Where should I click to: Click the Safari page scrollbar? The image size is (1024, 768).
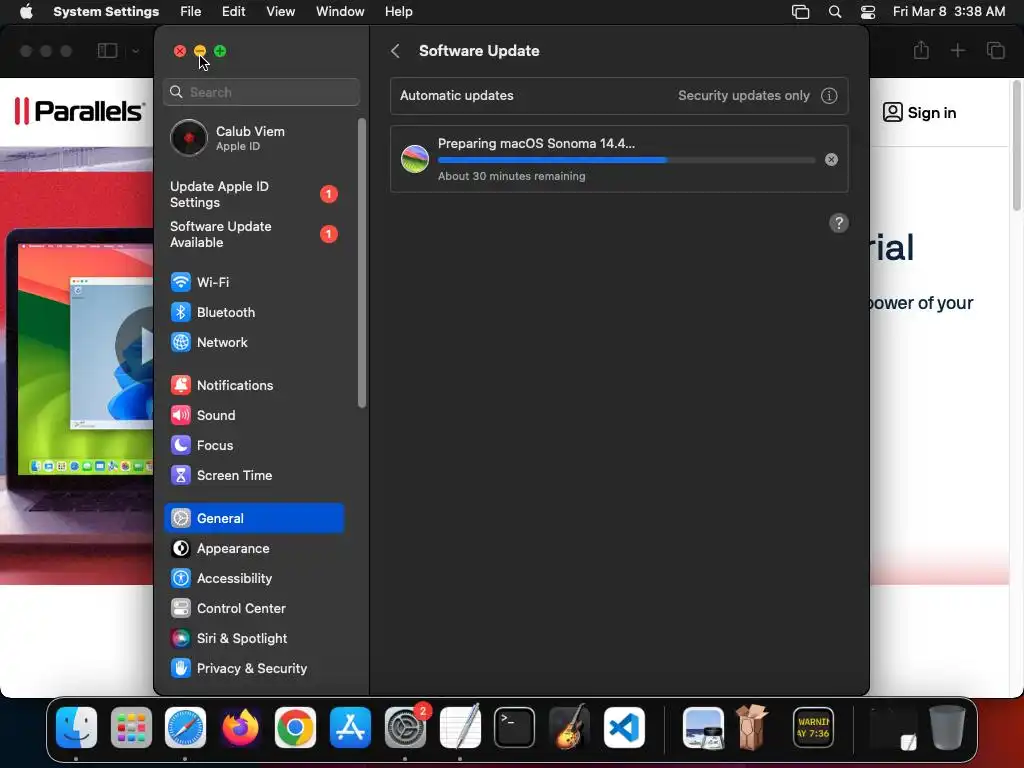(x=1017, y=145)
